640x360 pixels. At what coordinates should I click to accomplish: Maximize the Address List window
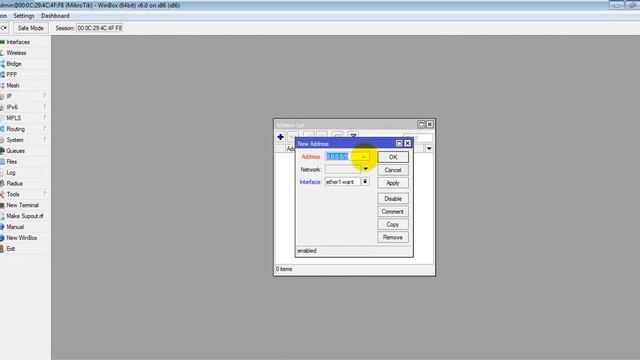[421, 124]
